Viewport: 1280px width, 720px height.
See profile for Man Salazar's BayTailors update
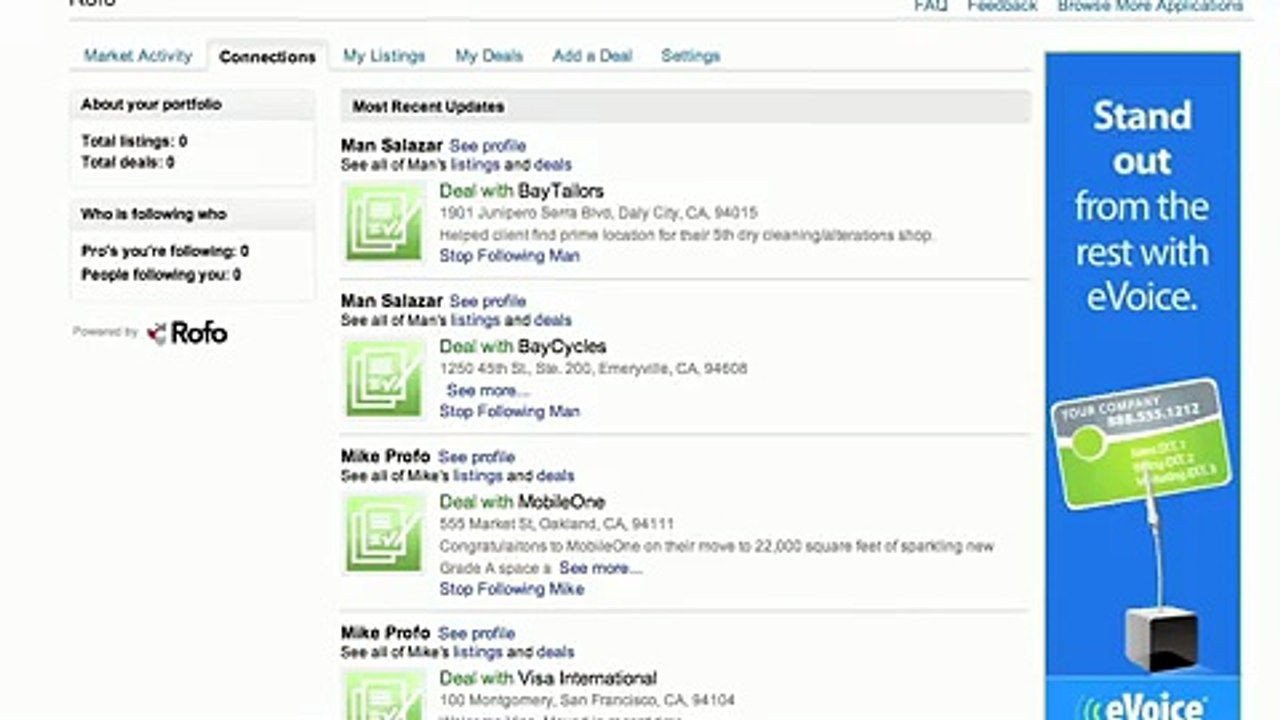tap(487, 146)
